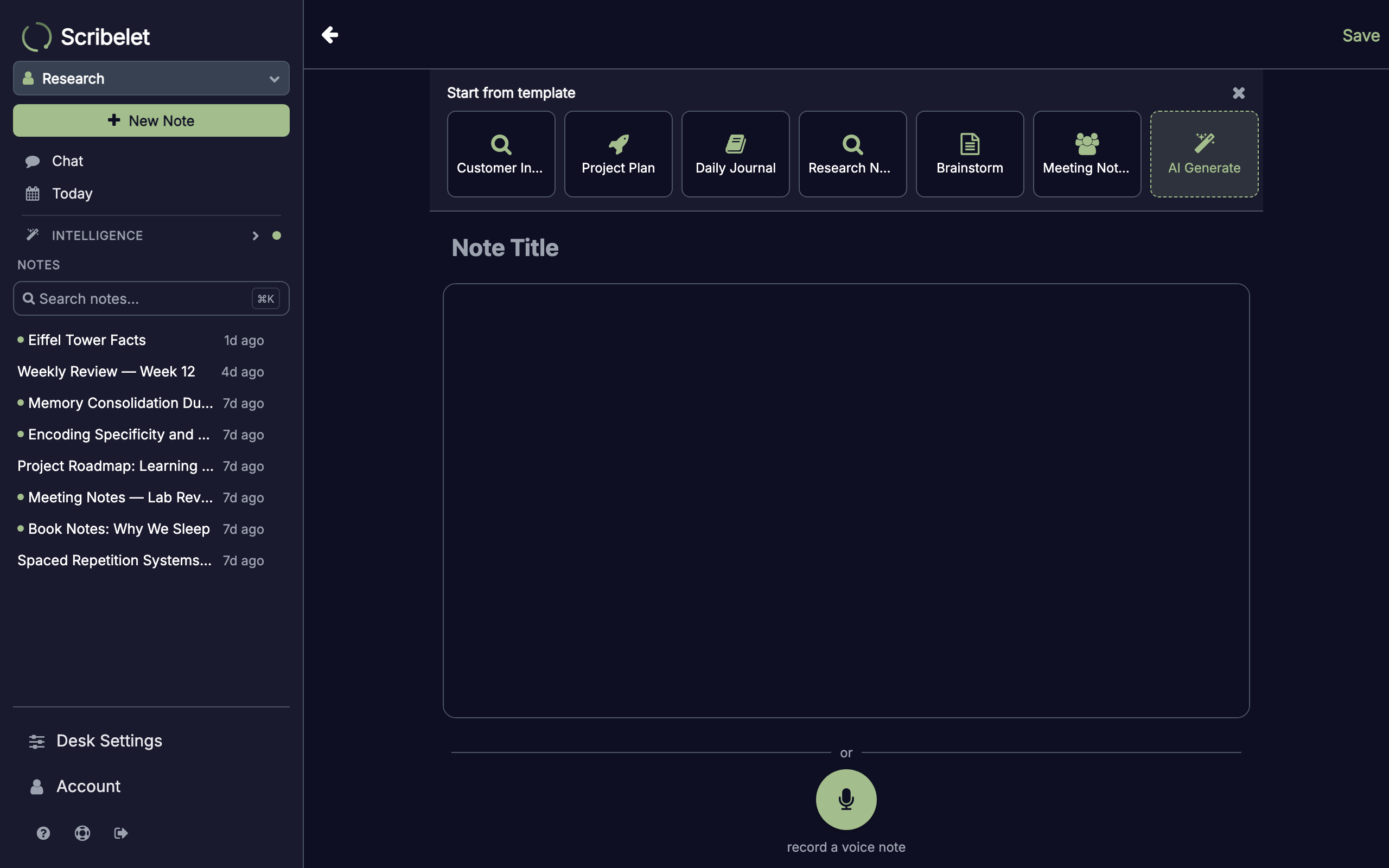Open the Account page
The width and height of the screenshot is (1389, 868).
coord(151,787)
